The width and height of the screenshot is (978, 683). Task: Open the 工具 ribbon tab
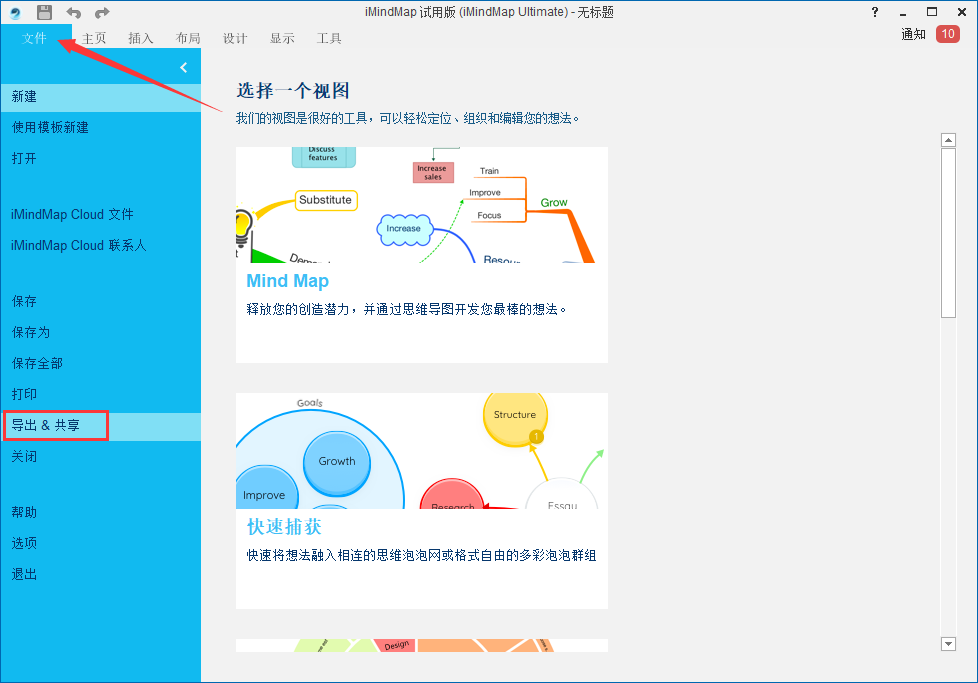tap(328, 38)
